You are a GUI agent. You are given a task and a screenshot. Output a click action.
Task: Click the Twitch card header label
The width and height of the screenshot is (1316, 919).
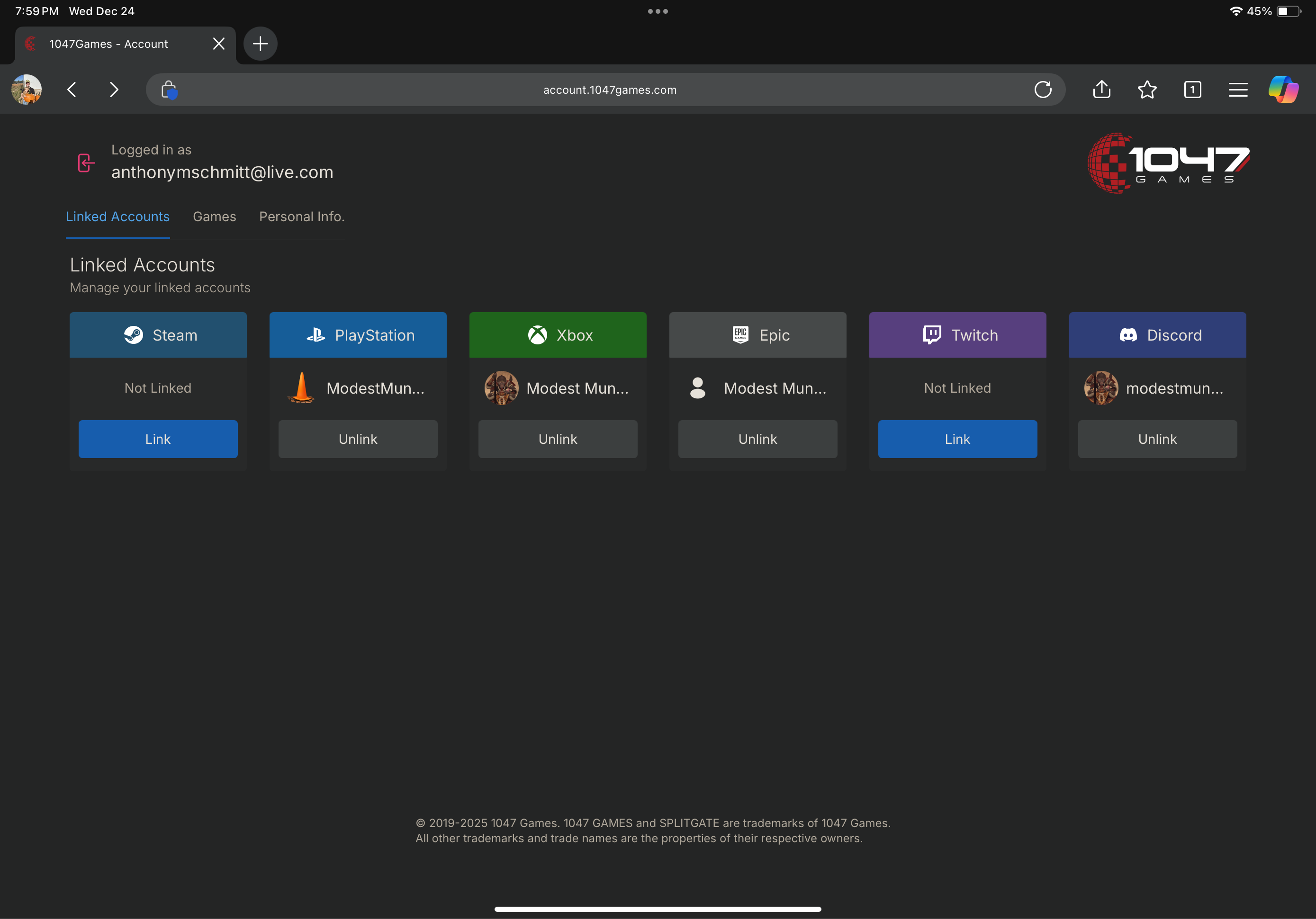coord(974,335)
